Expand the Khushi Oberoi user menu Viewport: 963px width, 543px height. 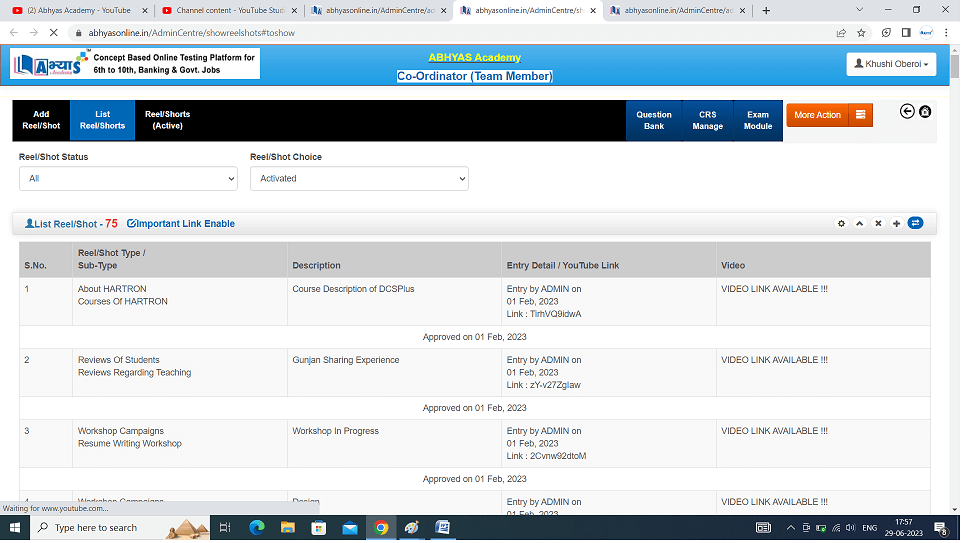891,64
